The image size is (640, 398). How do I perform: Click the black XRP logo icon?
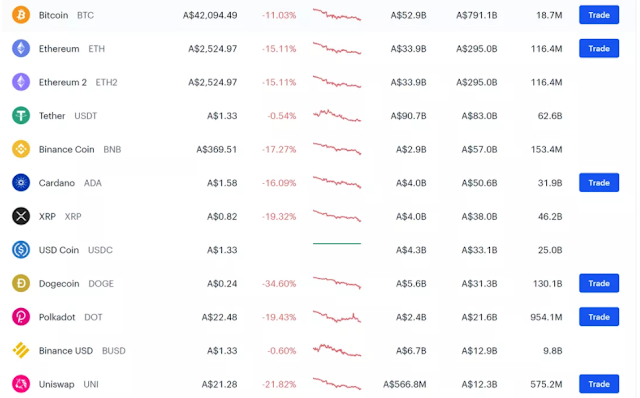[x=21, y=216]
